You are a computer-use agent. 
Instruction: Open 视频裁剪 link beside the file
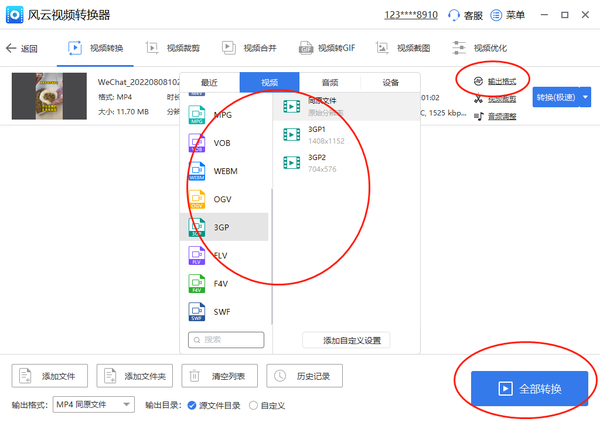tap(502, 99)
